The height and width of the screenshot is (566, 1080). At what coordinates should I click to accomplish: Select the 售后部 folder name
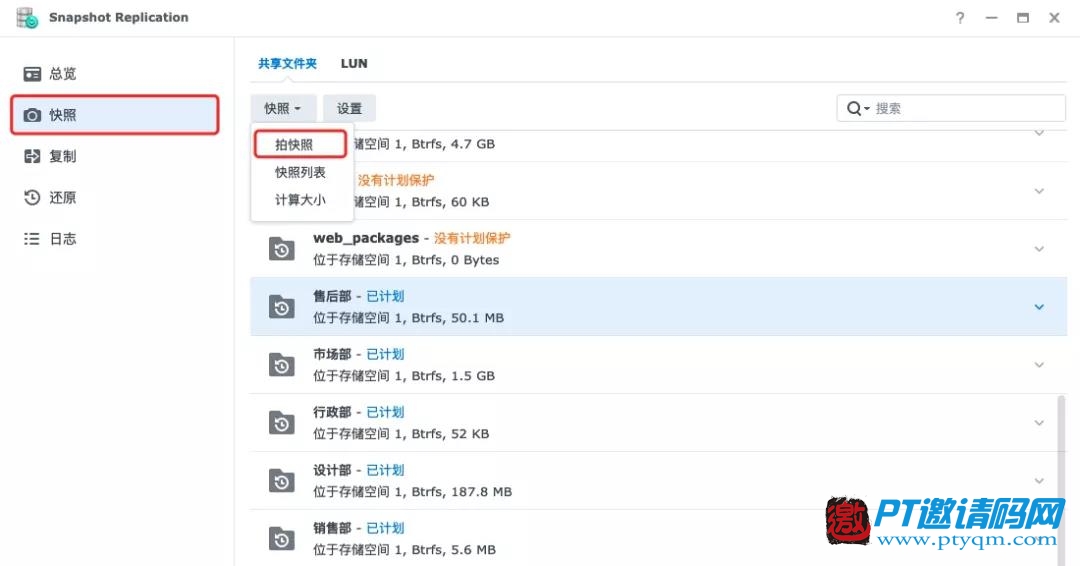pos(332,296)
